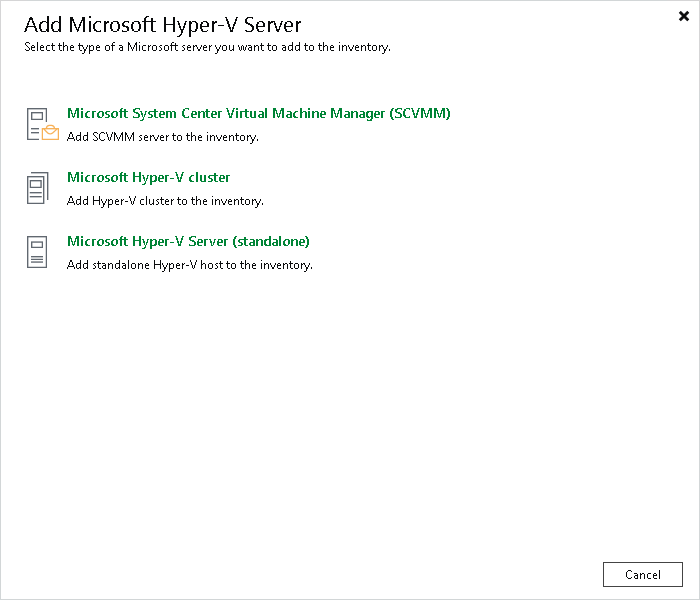The width and height of the screenshot is (700, 600).
Task: Click the orange badge on SCVMM icon
Action: coord(50,133)
